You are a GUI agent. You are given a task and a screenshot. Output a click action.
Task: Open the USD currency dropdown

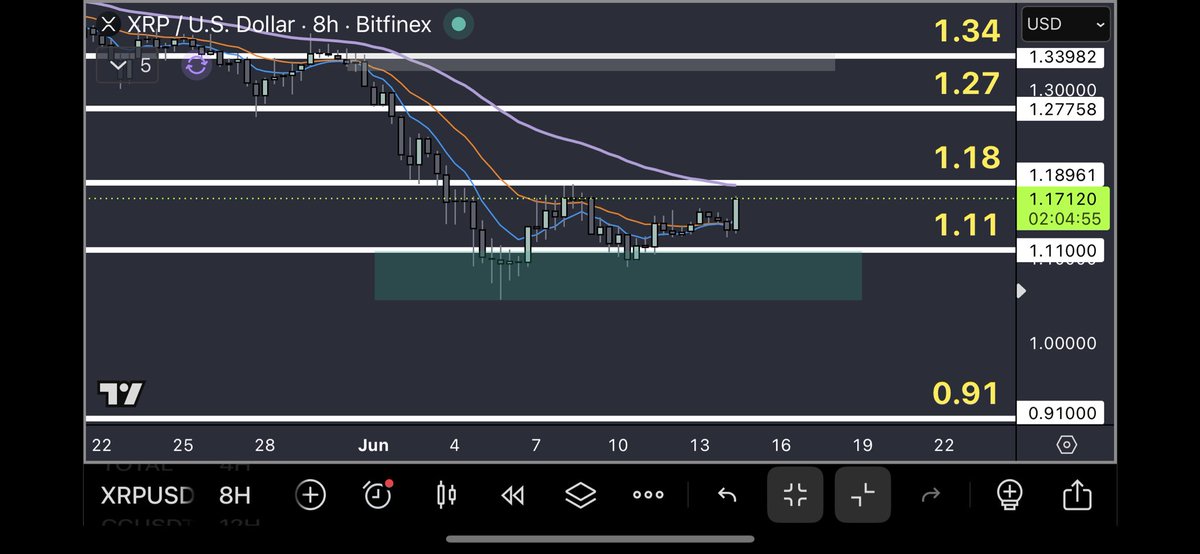[1065, 24]
